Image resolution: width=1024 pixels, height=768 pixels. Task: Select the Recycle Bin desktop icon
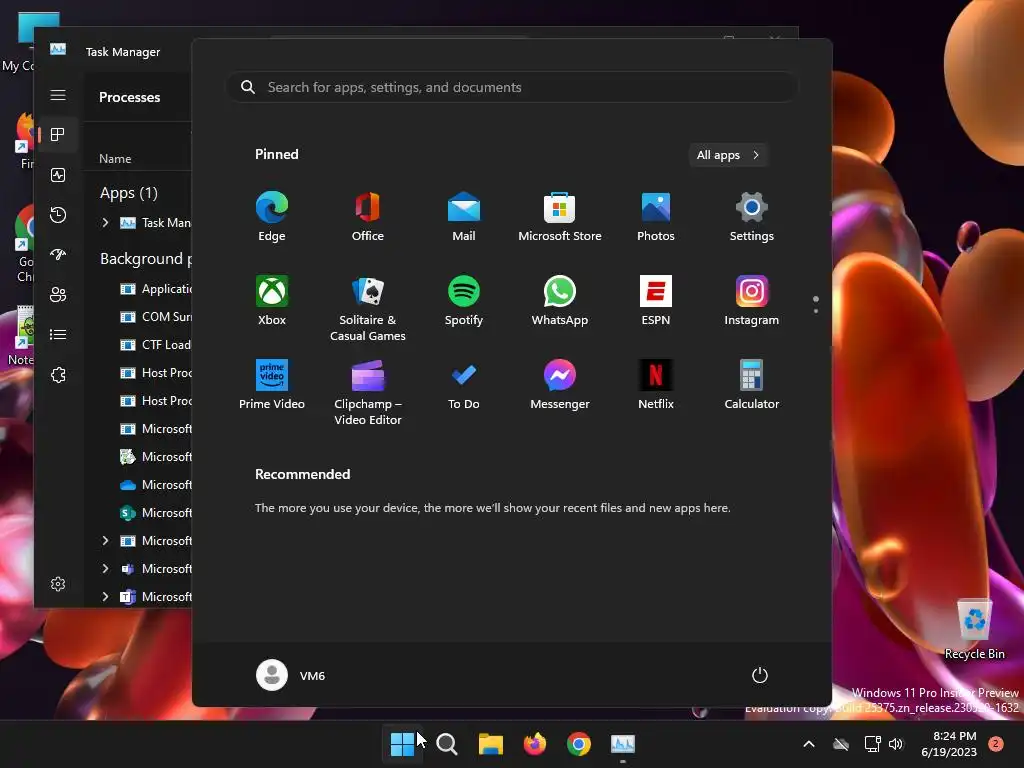click(x=974, y=628)
